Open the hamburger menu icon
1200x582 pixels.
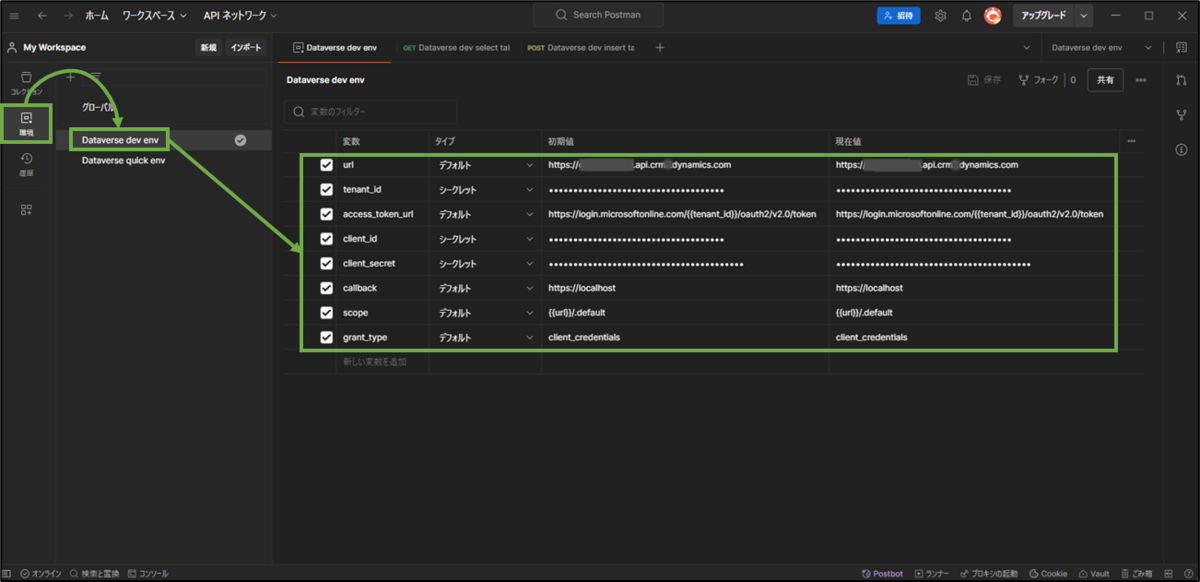click(x=14, y=15)
